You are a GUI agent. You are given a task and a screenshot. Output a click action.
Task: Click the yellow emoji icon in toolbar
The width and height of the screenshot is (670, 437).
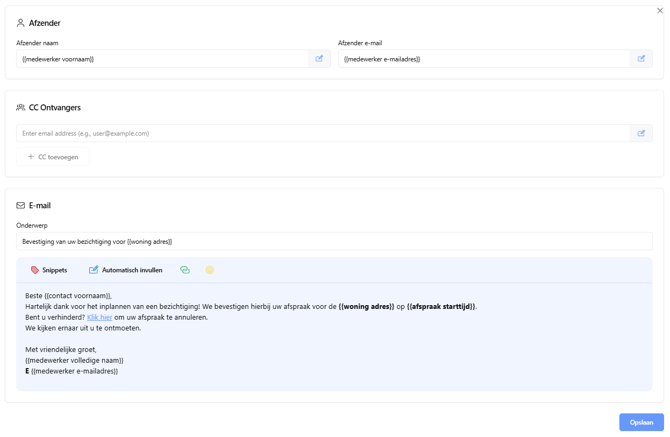[210, 270]
